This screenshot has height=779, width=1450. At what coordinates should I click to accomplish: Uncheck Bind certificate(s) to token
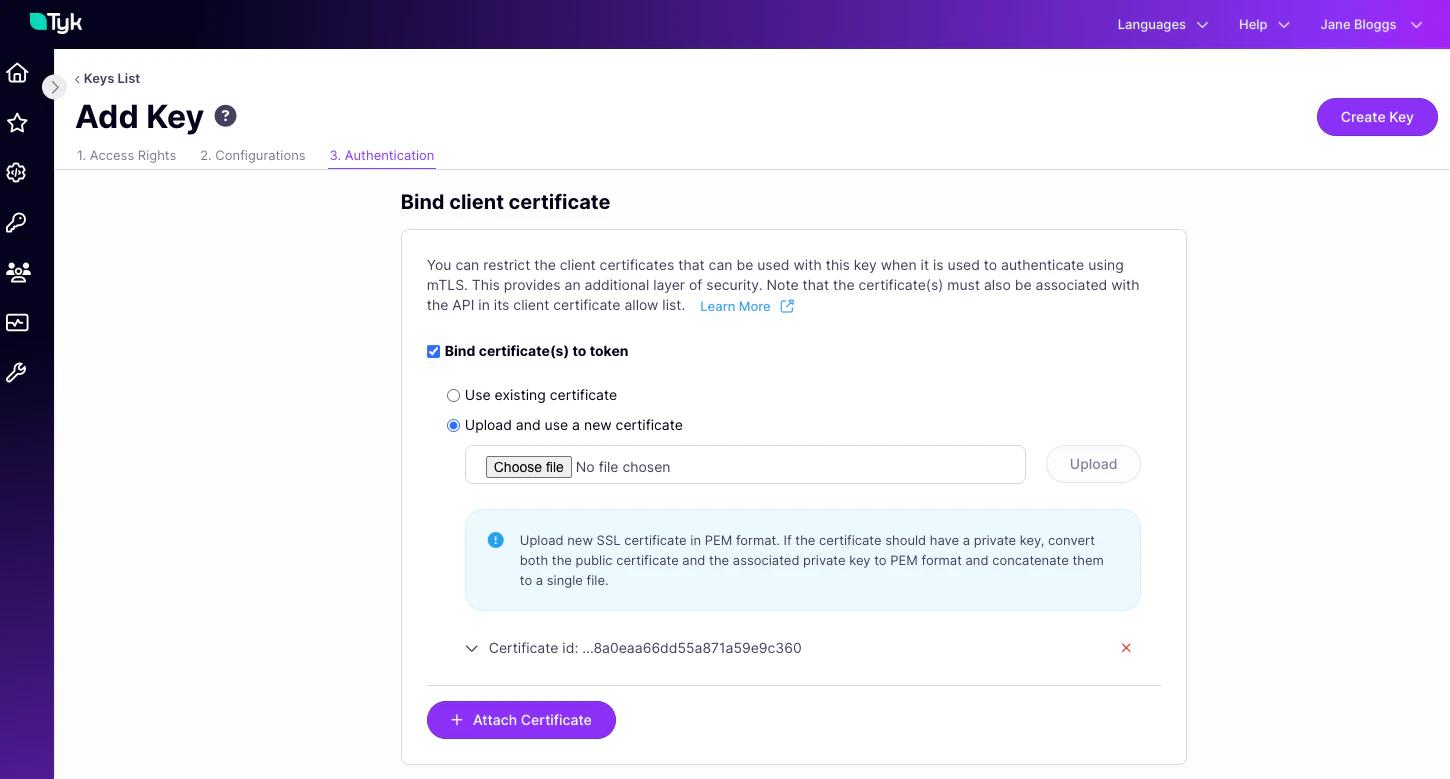pos(433,351)
